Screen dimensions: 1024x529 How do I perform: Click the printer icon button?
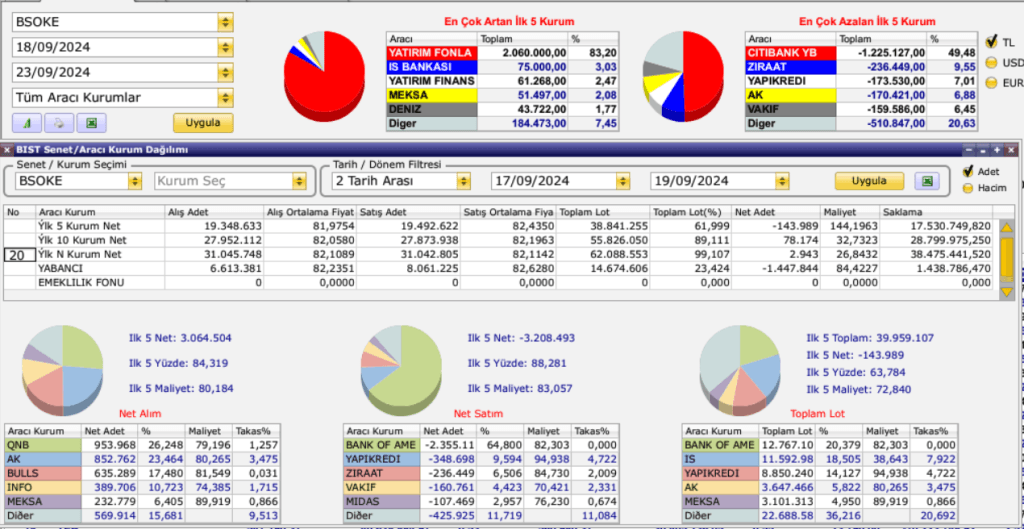coord(59,123)
